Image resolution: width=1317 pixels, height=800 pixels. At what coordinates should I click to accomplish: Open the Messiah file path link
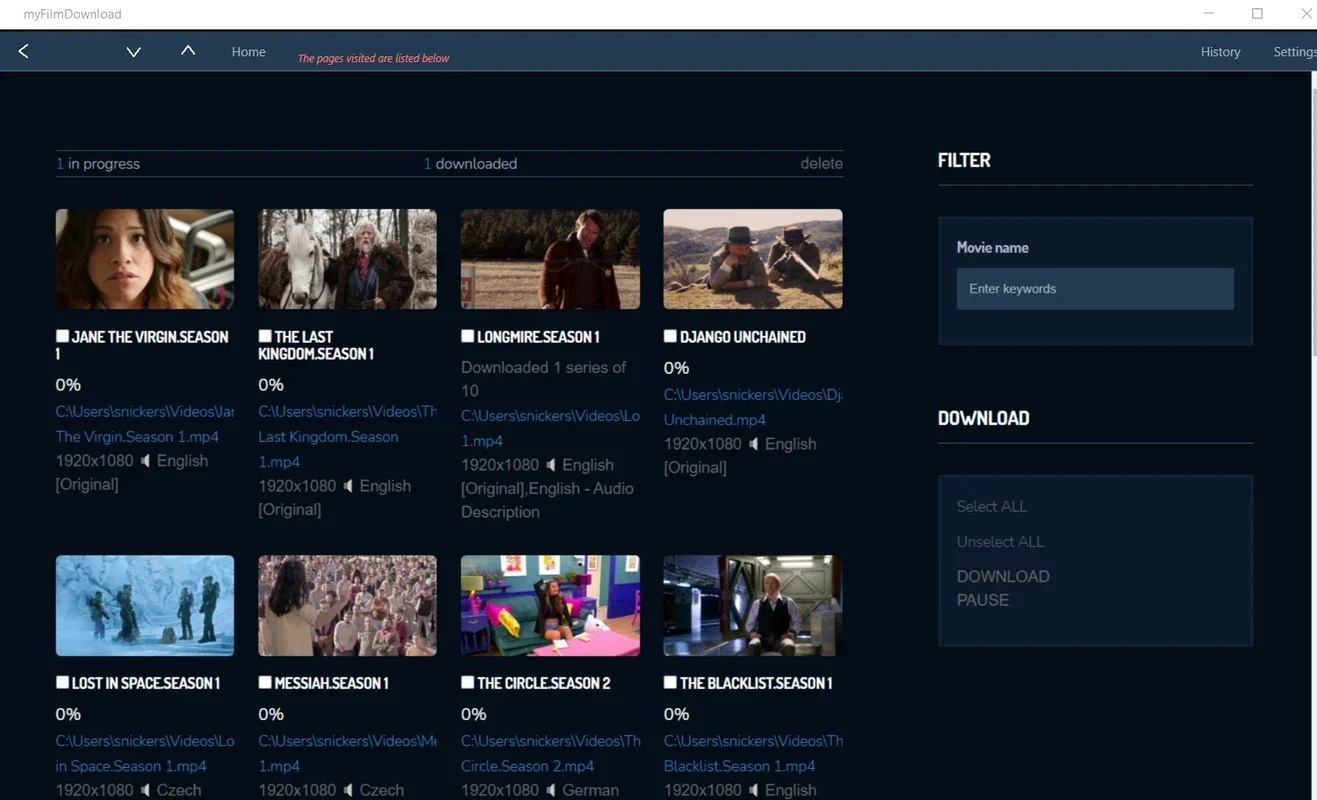(347, 753)
